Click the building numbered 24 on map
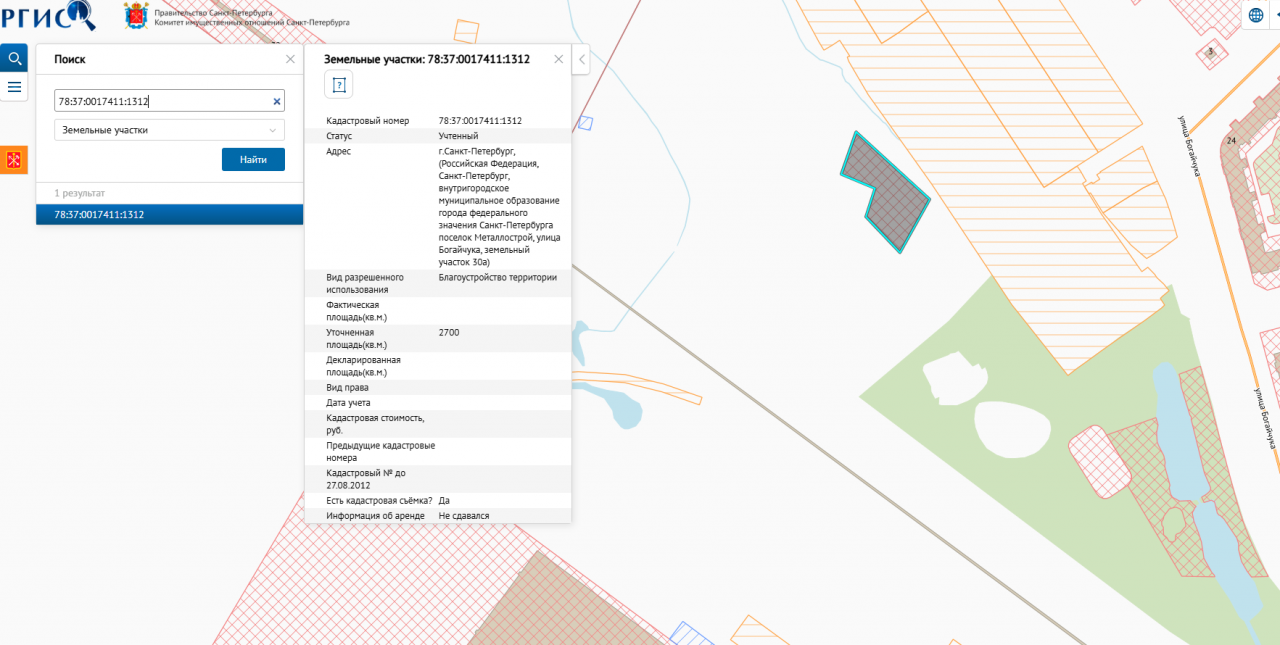1280x645 pixels. [x=1240, y=170]
